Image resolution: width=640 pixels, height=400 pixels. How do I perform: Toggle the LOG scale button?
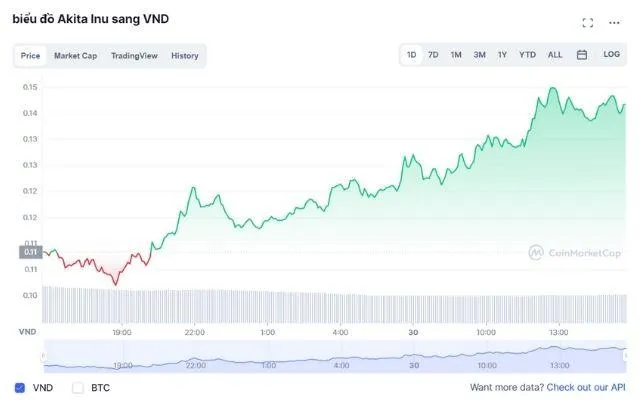point(611,55)
